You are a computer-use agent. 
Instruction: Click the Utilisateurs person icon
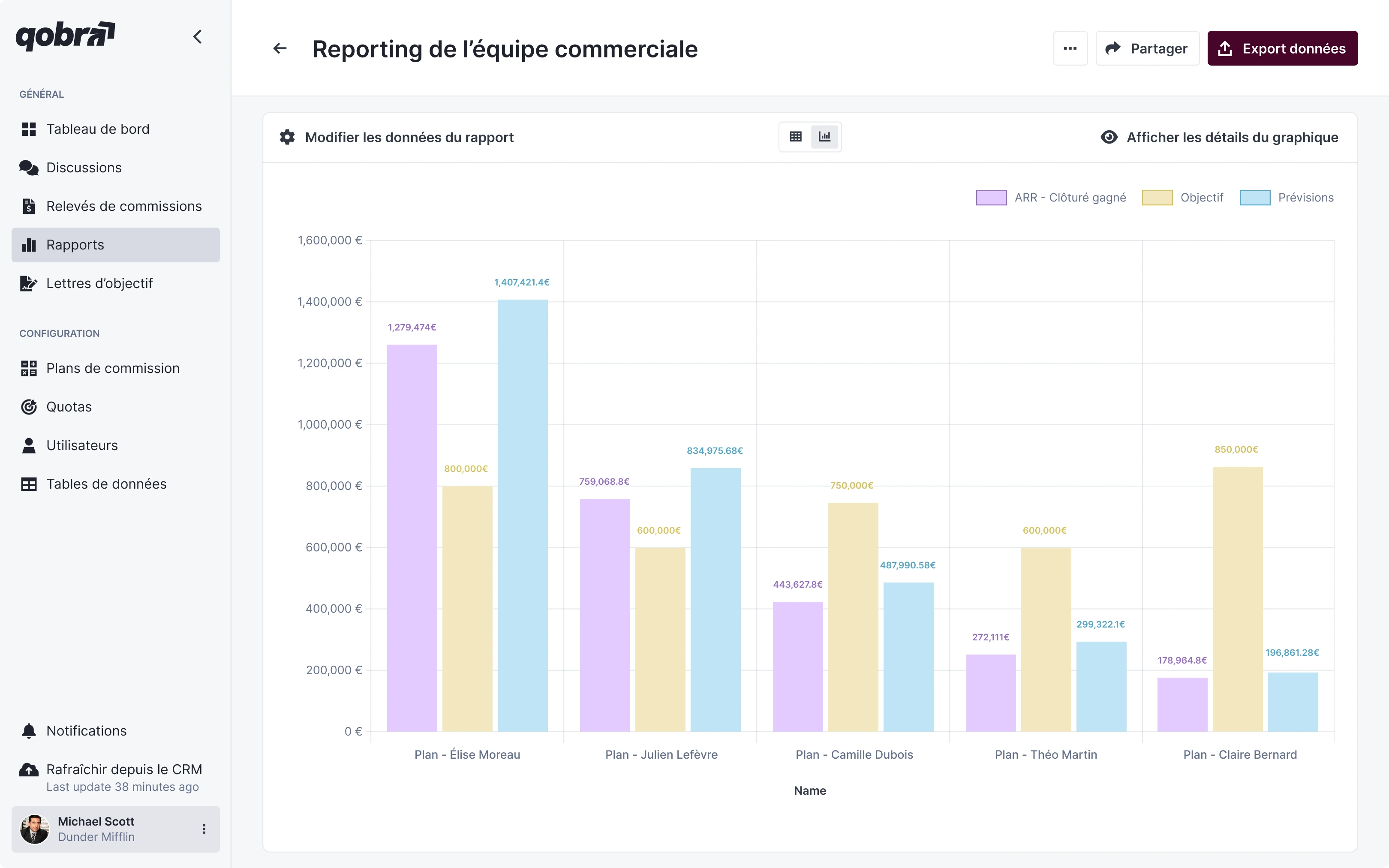click(x=28, y=445)
